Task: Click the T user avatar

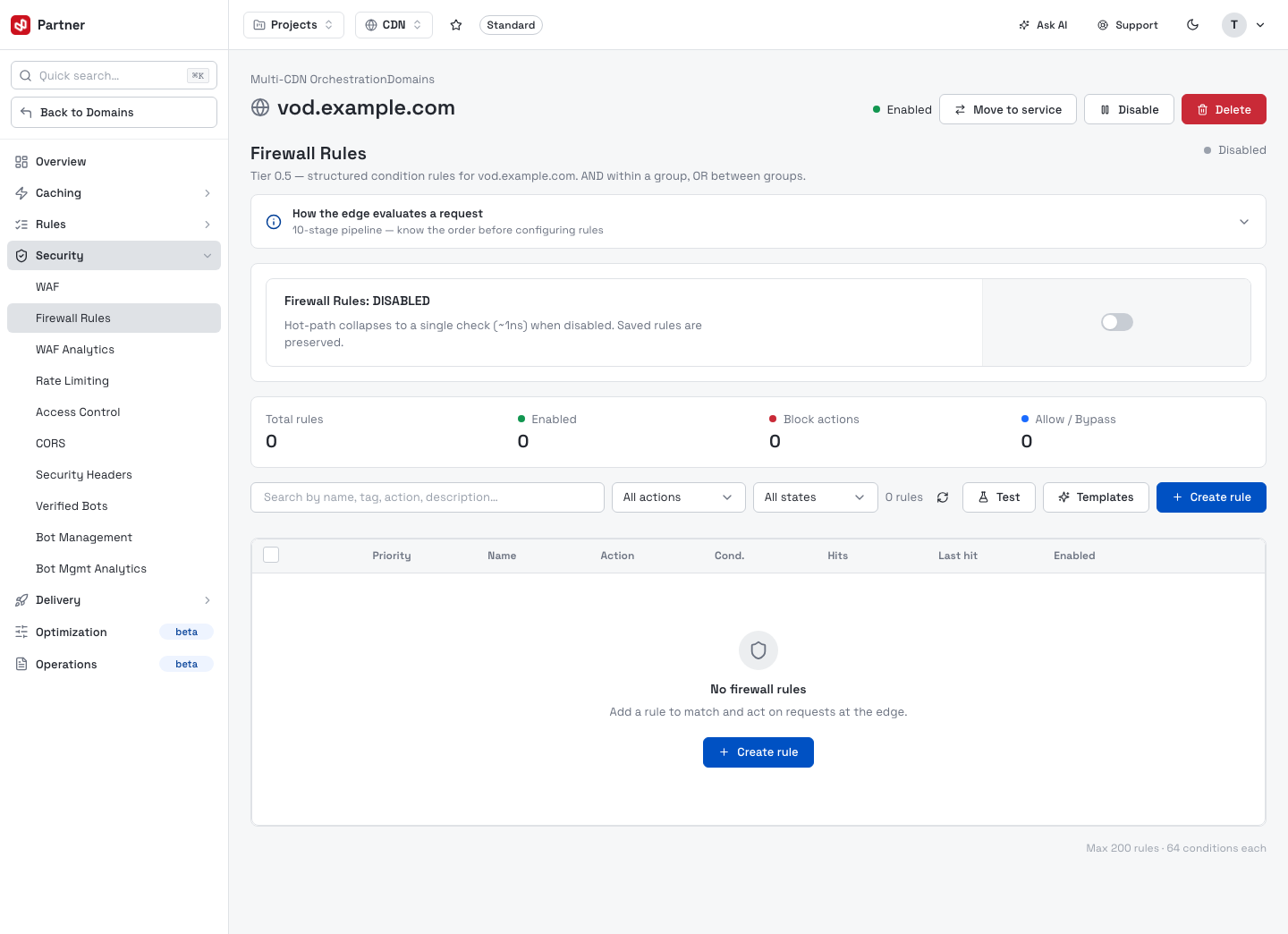Action: click(1233, 25)
